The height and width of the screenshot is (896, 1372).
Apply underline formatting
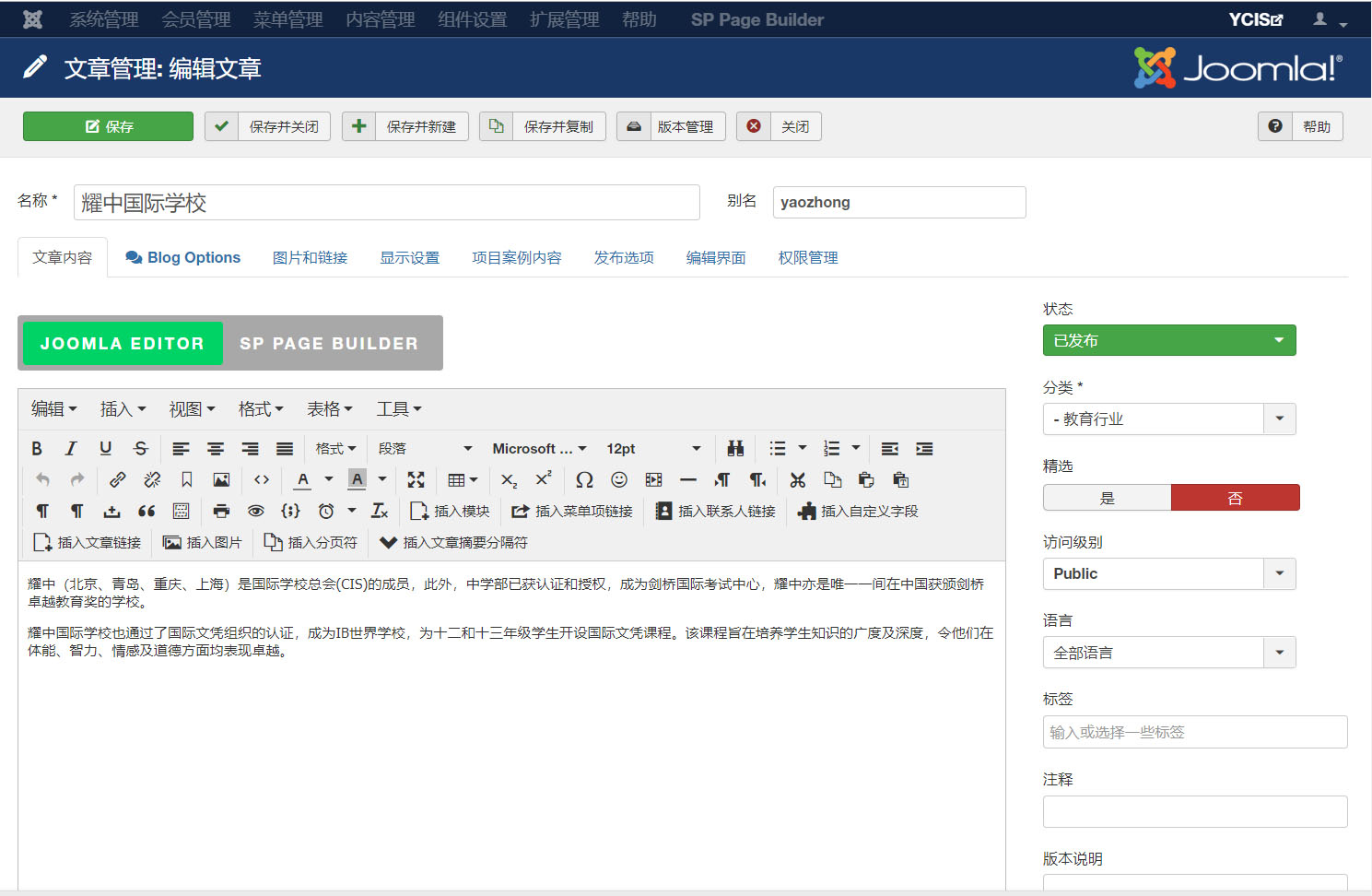[x=106, y=449]
